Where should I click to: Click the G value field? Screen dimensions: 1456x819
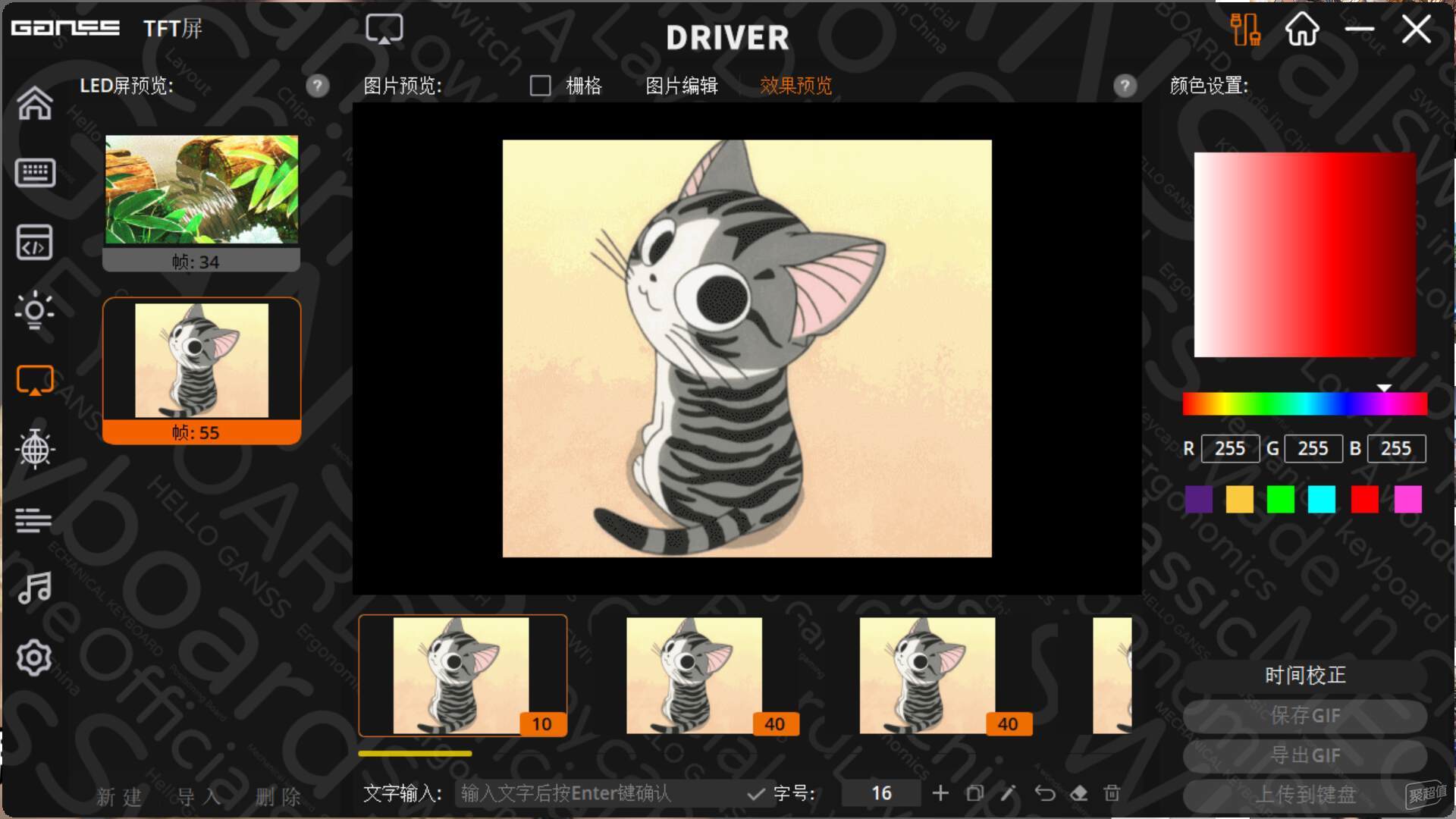coord(1313,449)
